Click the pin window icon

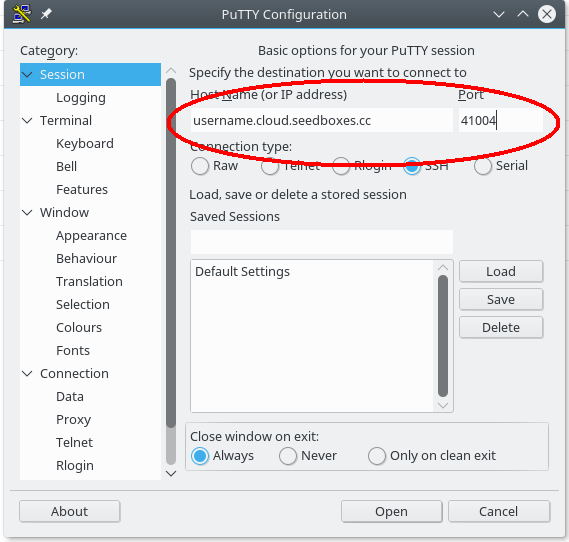pos(46,14)
